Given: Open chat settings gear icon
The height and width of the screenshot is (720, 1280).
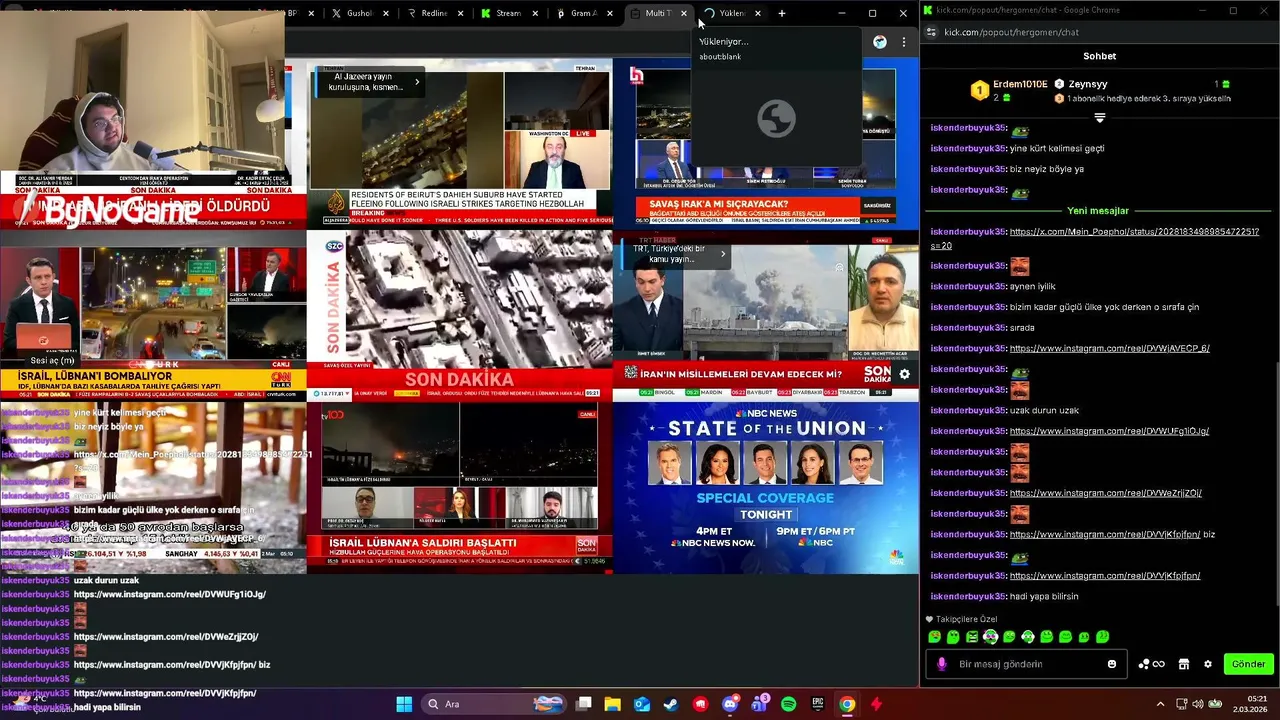Looking at the screenshot, I should (1207, 664).
